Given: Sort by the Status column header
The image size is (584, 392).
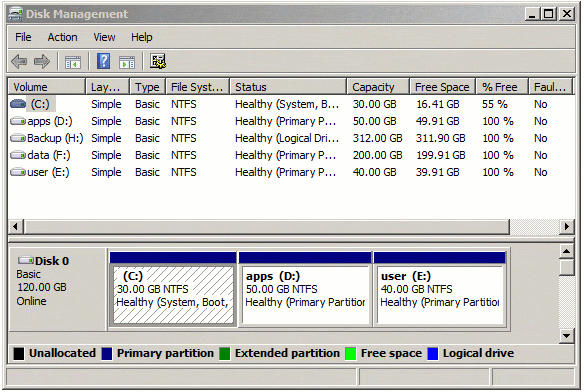Looking at the screenshot, I should 288,87.
